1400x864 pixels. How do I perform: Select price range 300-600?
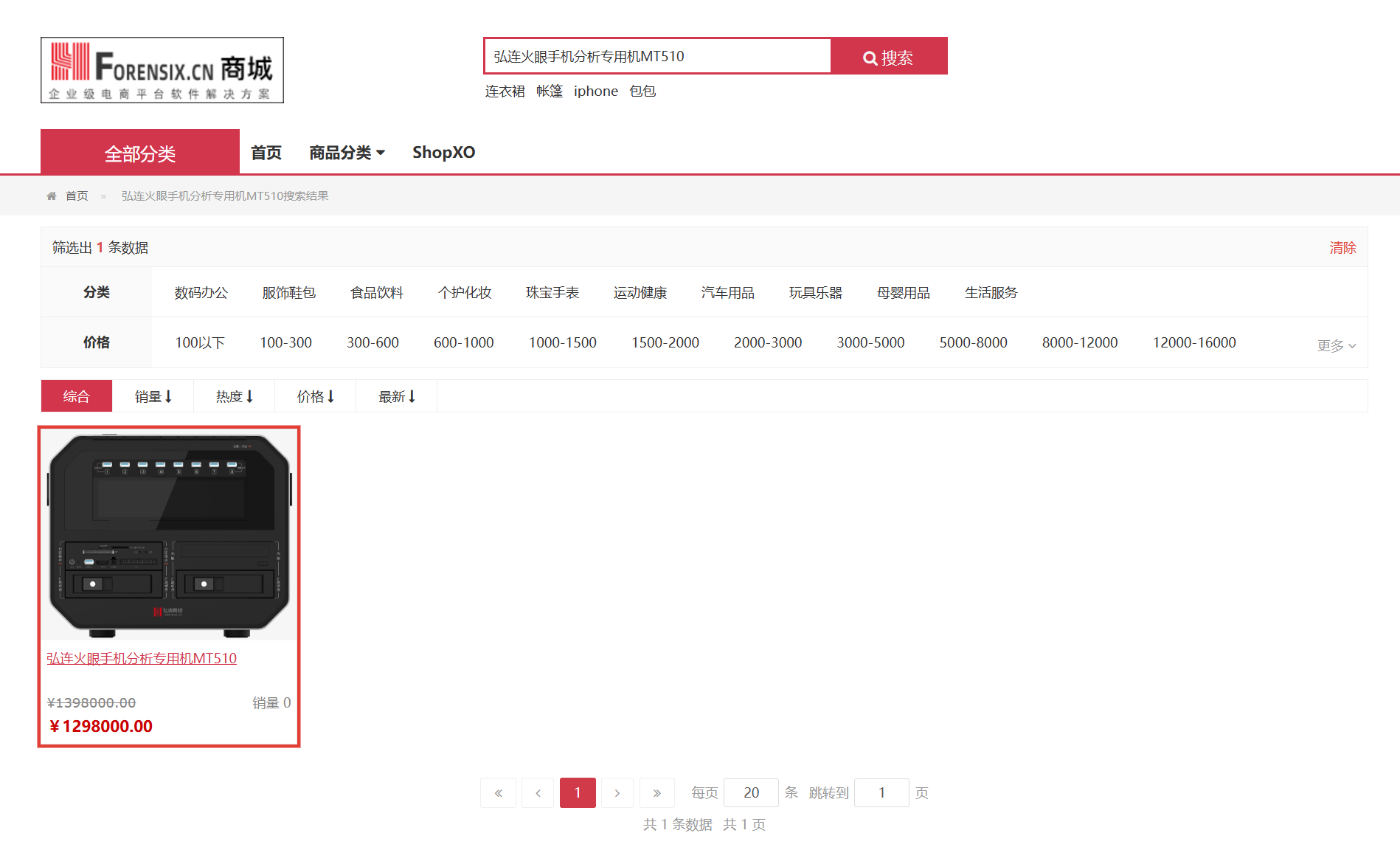pyautogui.click(x=373, y=343)
